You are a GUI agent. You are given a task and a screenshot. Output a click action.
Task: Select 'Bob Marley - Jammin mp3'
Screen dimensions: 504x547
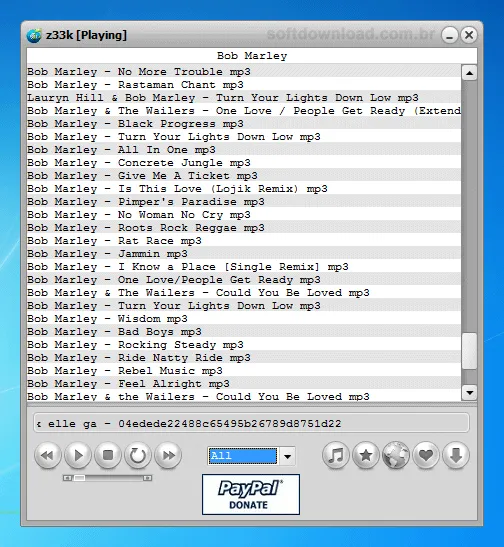coord(244,254)
